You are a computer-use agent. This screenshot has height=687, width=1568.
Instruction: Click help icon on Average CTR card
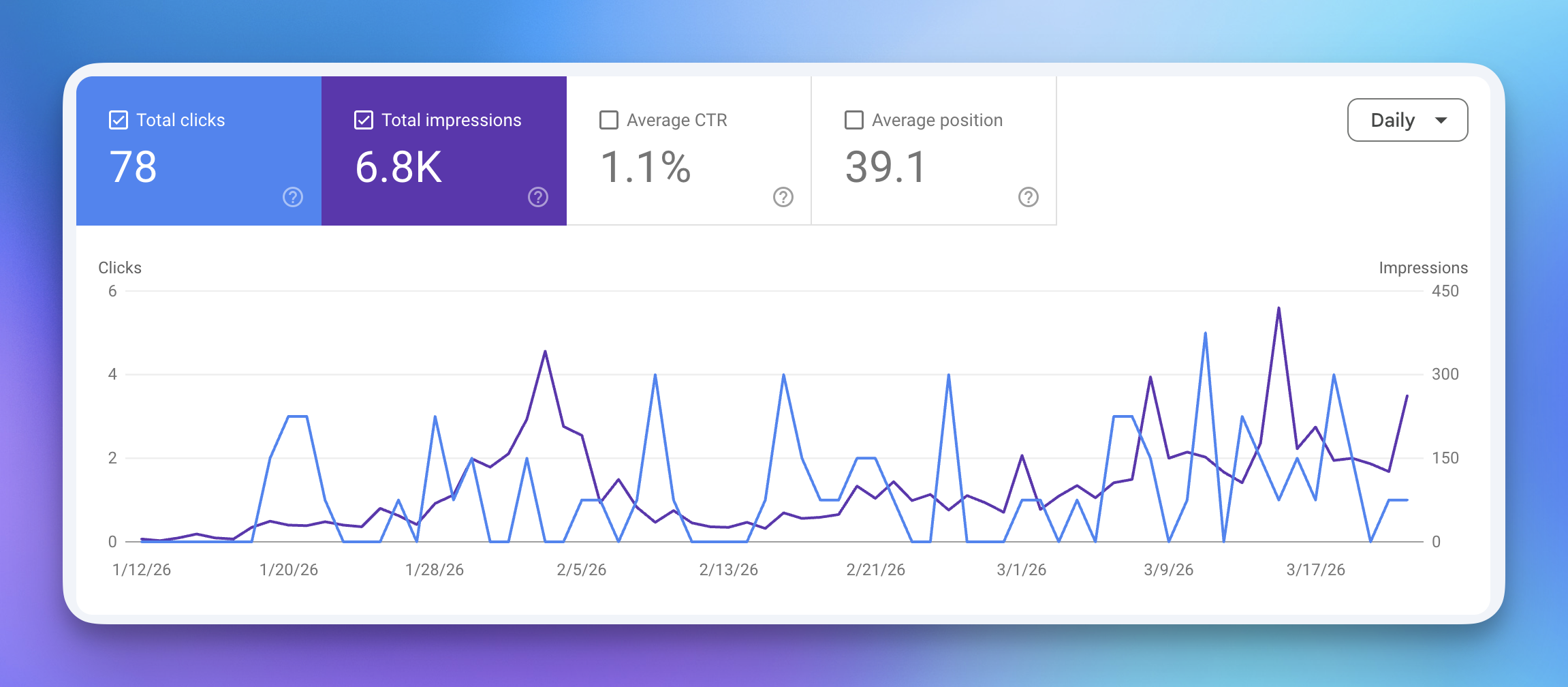point(783,198)
